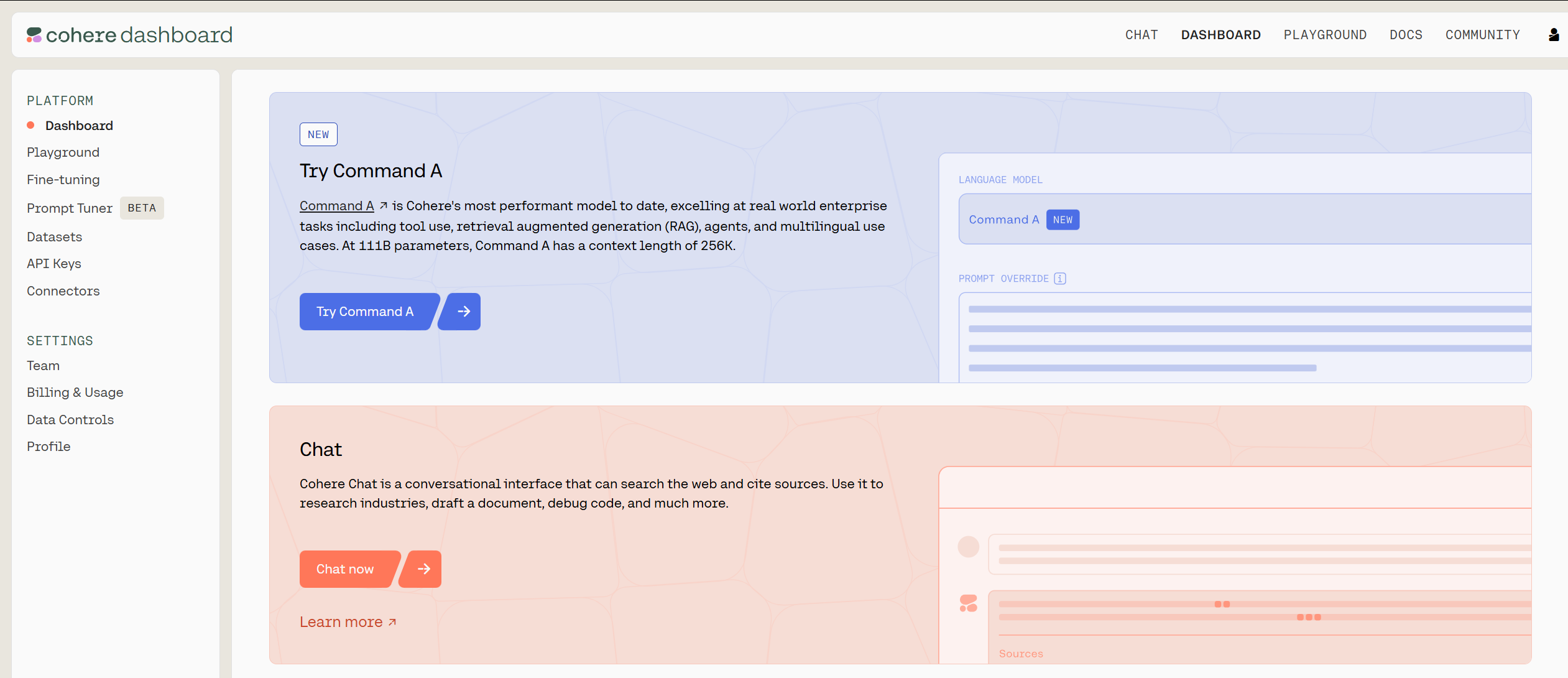Click the external link arrow after Command A
This screenshot has height=678, width=1568.
(x=384, y=205)
